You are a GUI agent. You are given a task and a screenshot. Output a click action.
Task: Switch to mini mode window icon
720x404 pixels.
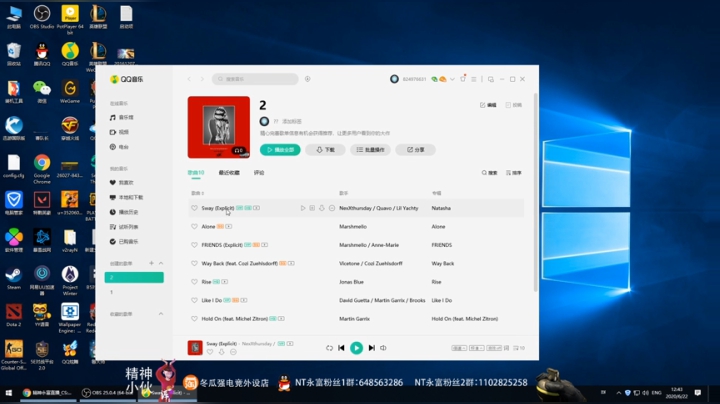(491, 79)
